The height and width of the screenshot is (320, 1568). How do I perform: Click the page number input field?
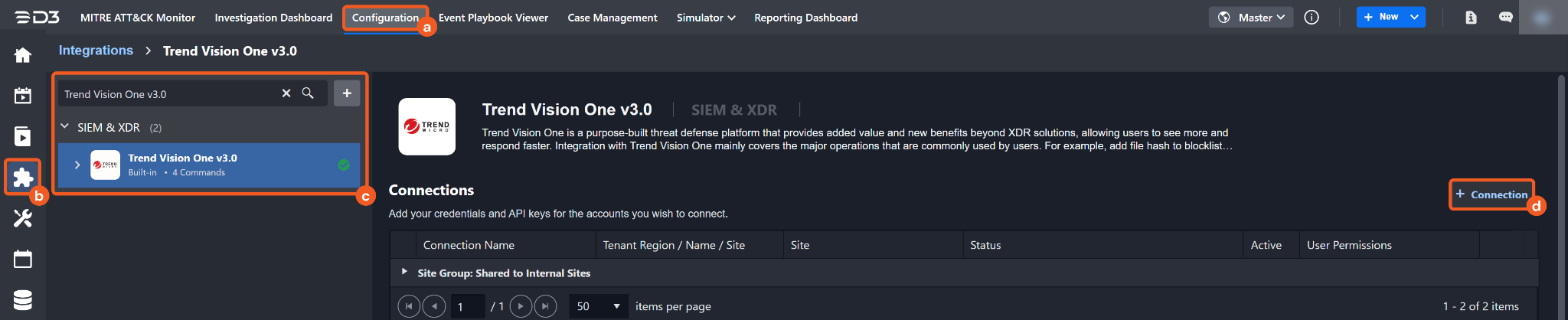[x=467, y=306]
